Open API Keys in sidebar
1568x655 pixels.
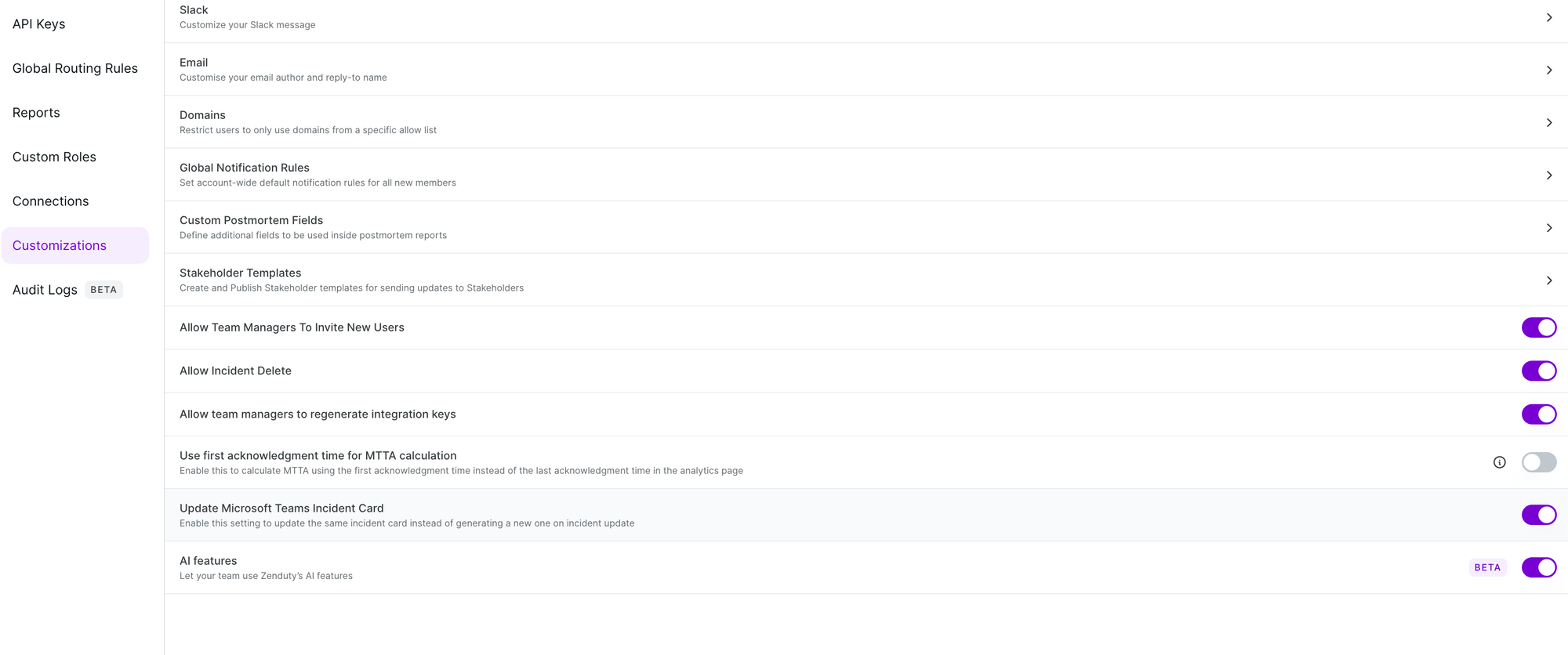click(x=39, y=24)
